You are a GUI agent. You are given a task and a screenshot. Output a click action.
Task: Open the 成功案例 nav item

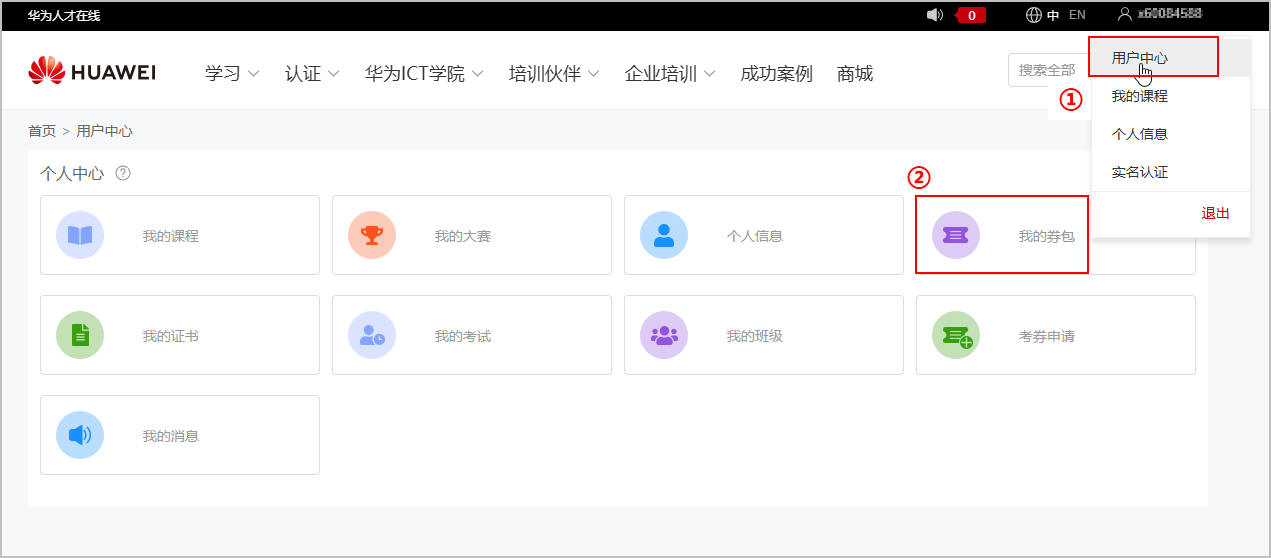pos(776,73)
